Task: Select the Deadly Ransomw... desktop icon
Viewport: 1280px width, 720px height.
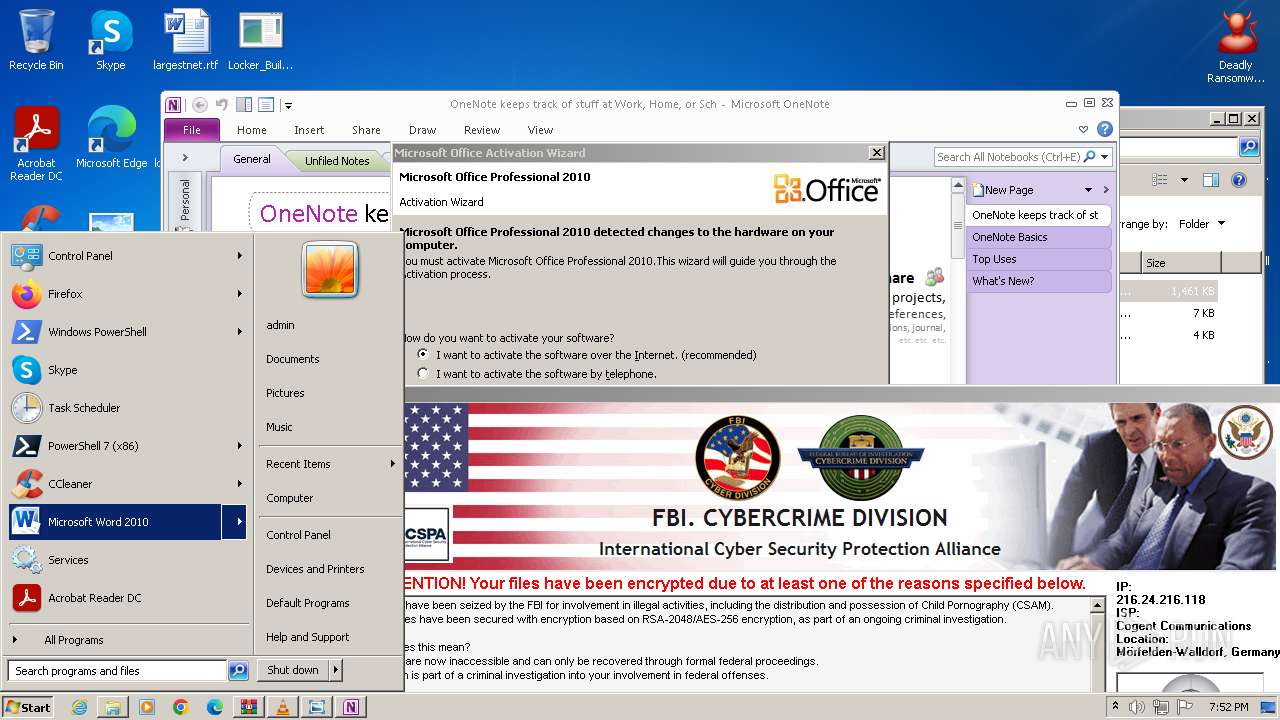Action: [x=1236, y=47]
